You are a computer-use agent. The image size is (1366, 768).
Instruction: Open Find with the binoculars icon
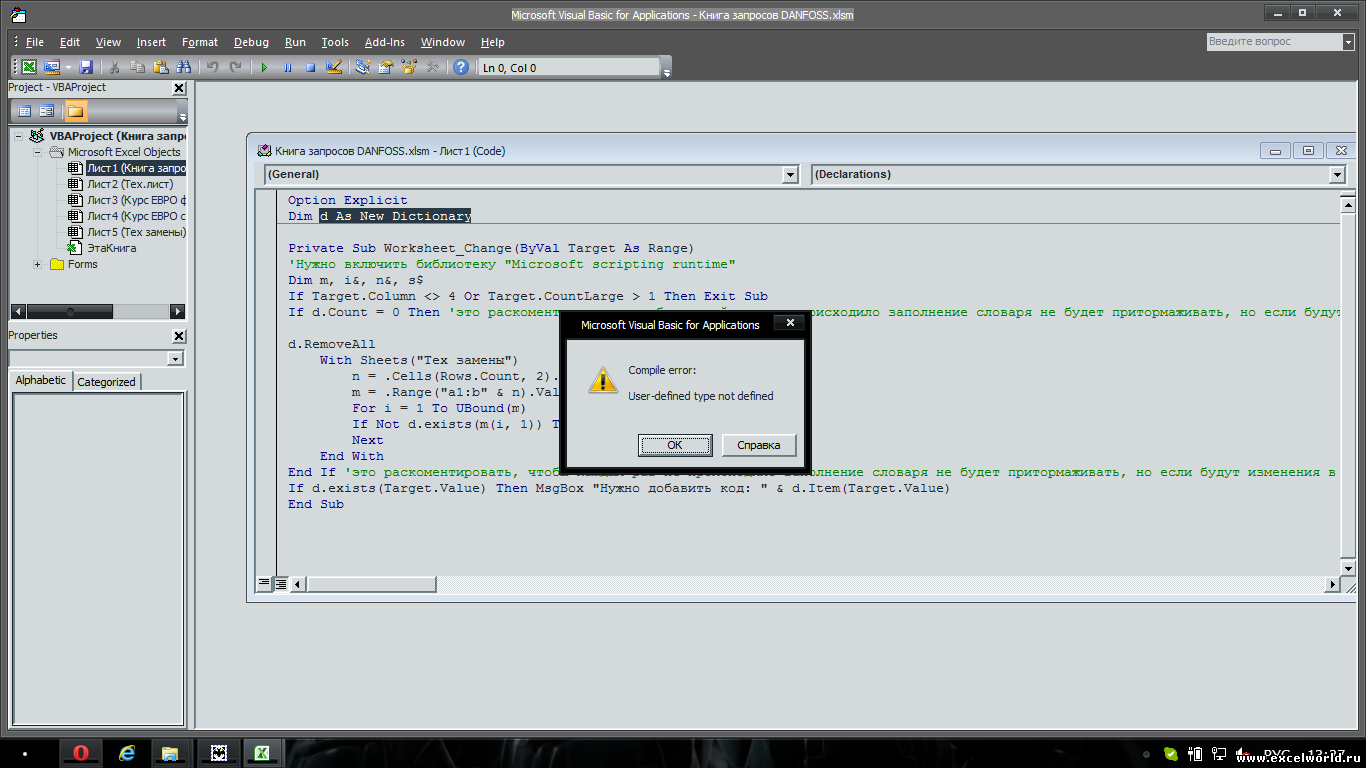click(183, 67)
